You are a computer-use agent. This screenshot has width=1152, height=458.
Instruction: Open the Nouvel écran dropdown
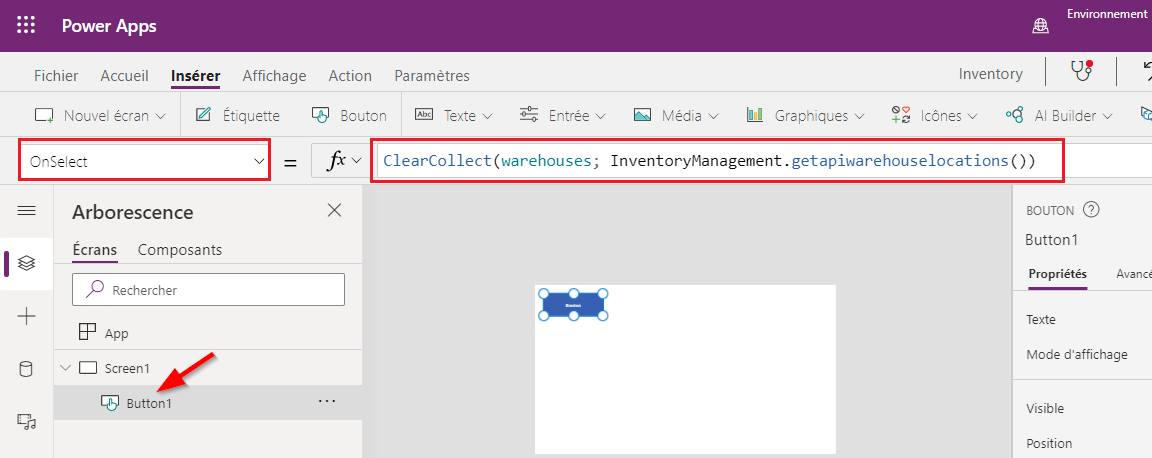pos(101,115)
